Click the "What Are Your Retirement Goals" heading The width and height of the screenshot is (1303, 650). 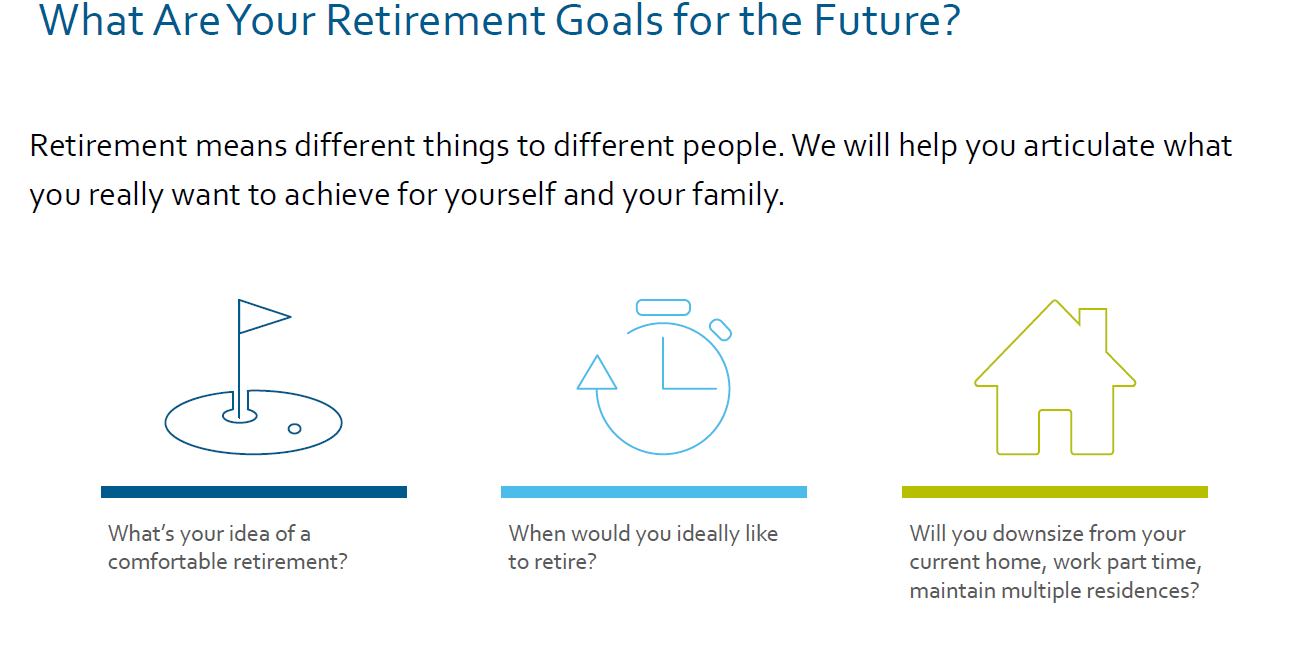500,22
